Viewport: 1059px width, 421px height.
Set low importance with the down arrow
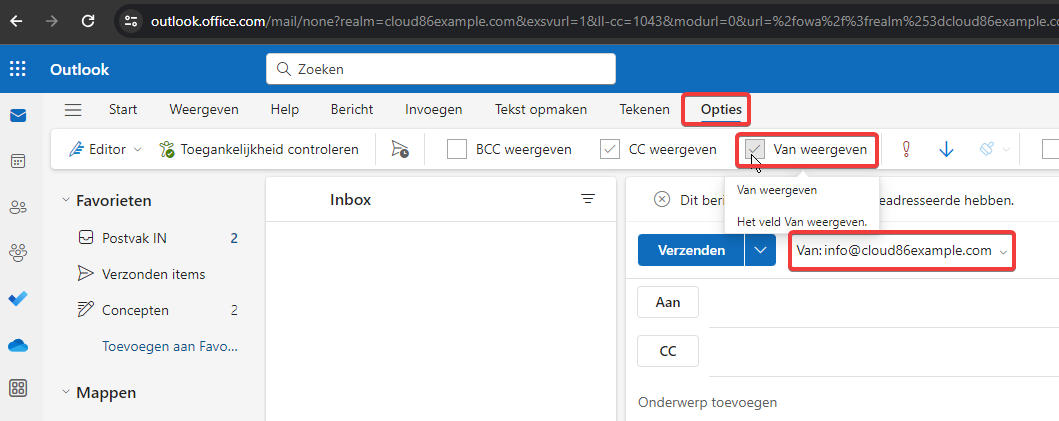946,149
